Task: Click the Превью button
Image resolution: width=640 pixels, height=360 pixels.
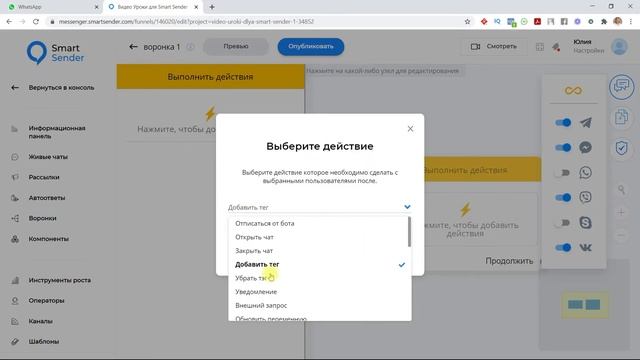Action: tap(236, 47)
